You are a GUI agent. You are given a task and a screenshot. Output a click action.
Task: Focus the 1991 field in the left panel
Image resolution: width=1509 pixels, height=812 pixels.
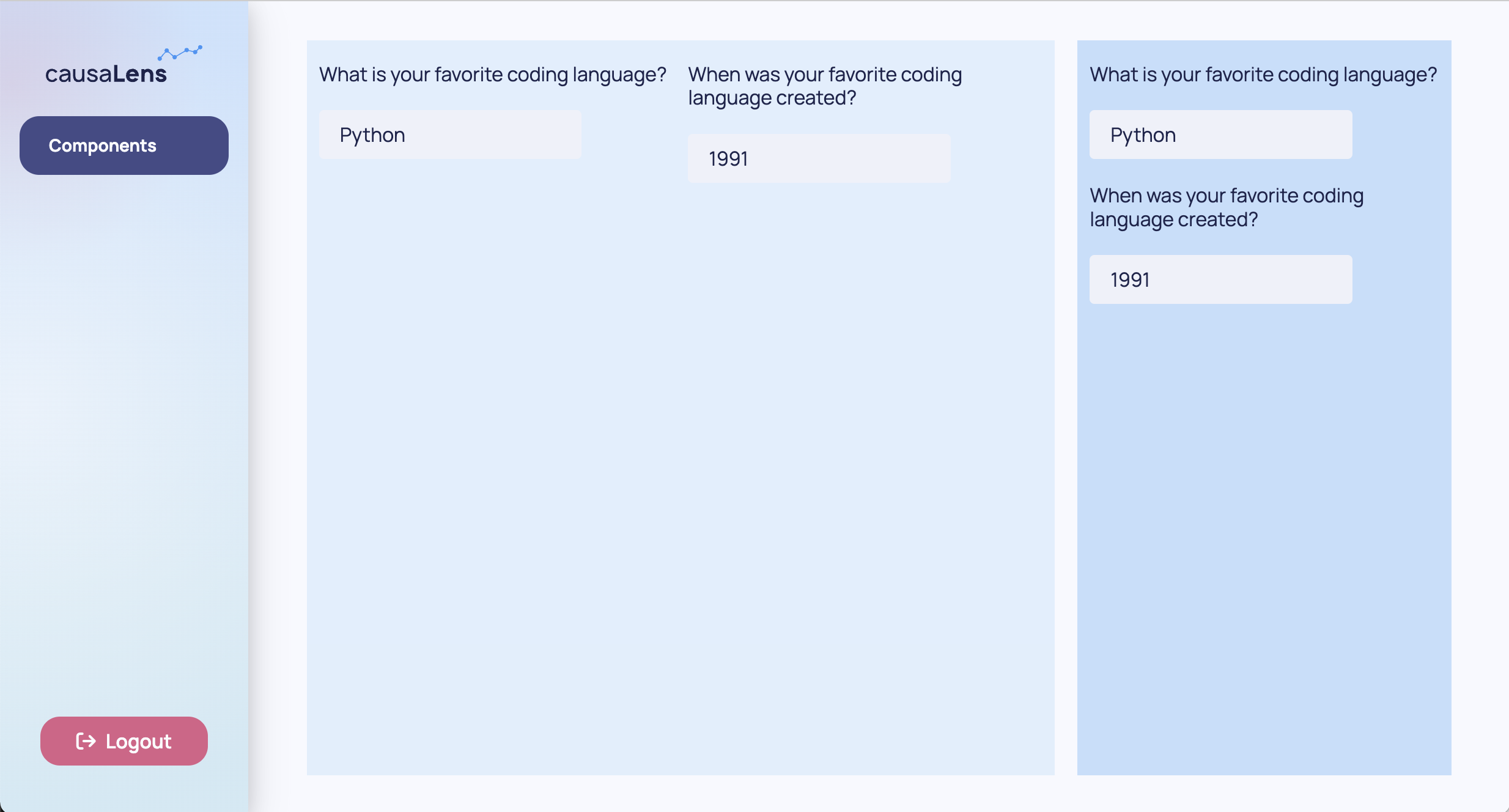coord(819,158)
